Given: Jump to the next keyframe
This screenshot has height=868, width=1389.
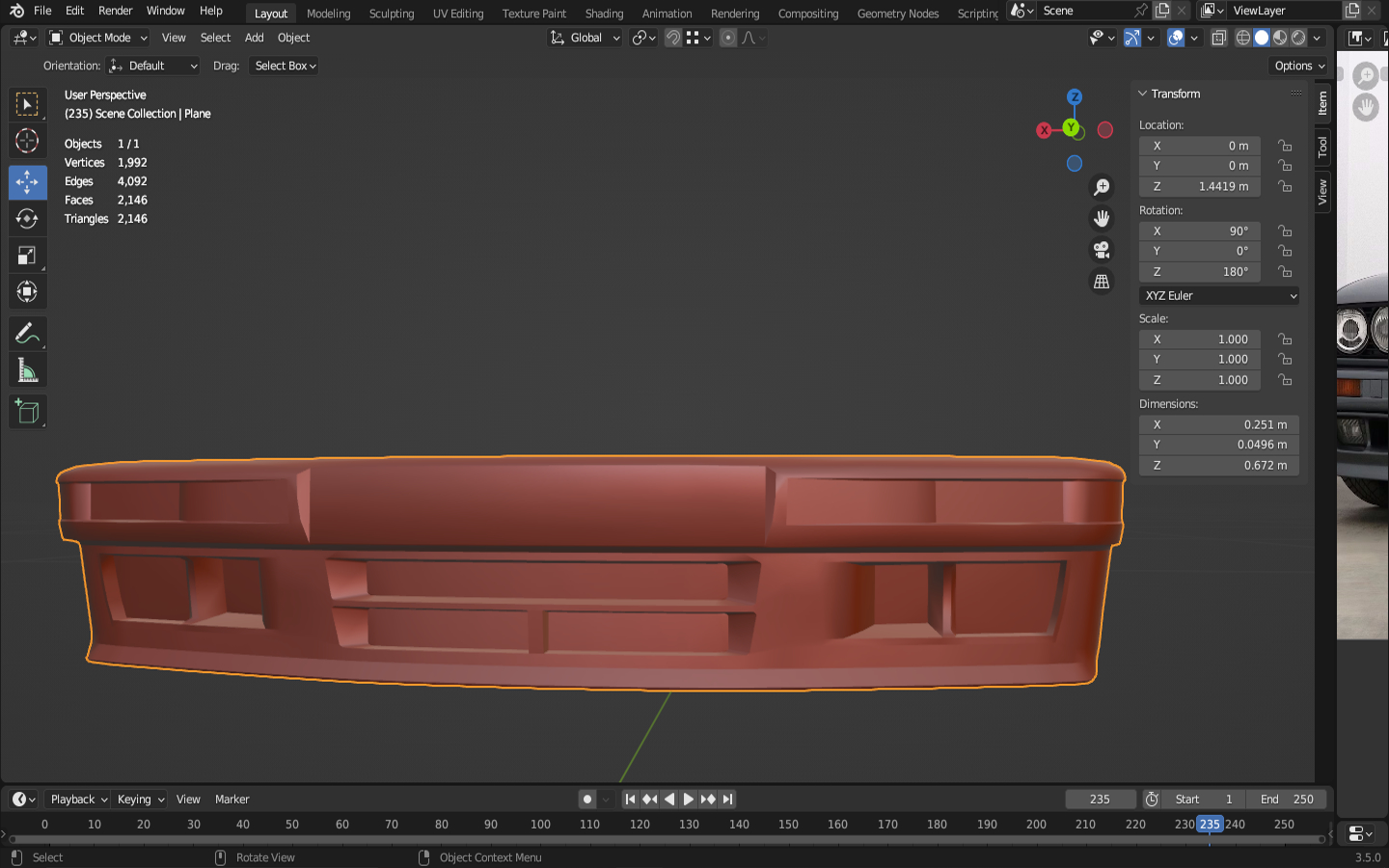Looking at the screenshot, I should [x=708, y=800].
